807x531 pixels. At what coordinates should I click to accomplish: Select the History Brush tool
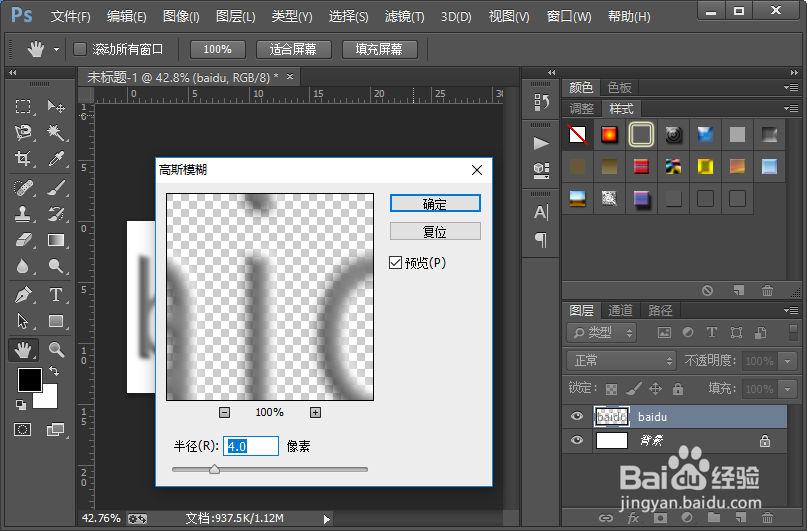[56, 214]
